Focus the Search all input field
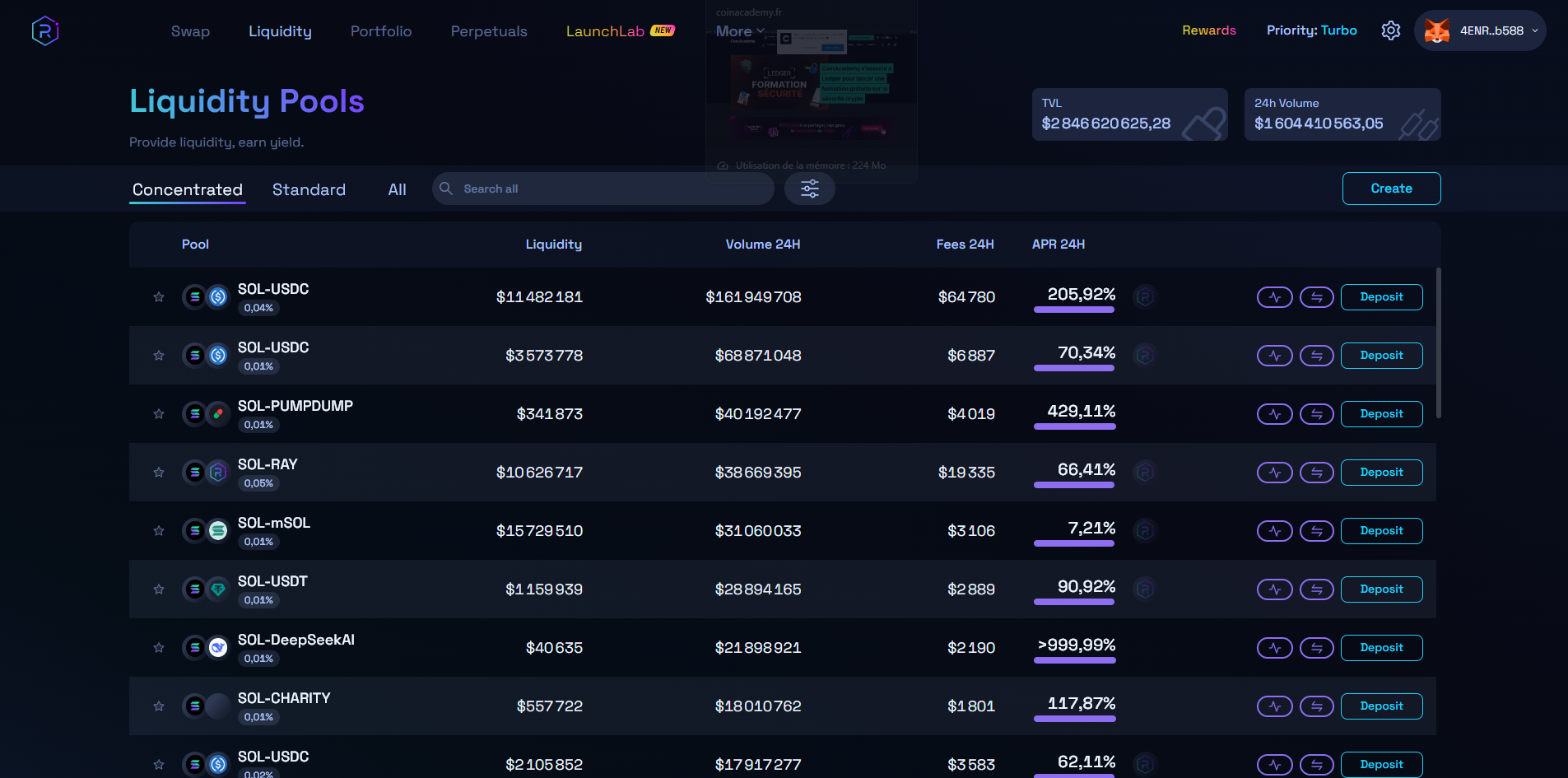 pos(603,189)
